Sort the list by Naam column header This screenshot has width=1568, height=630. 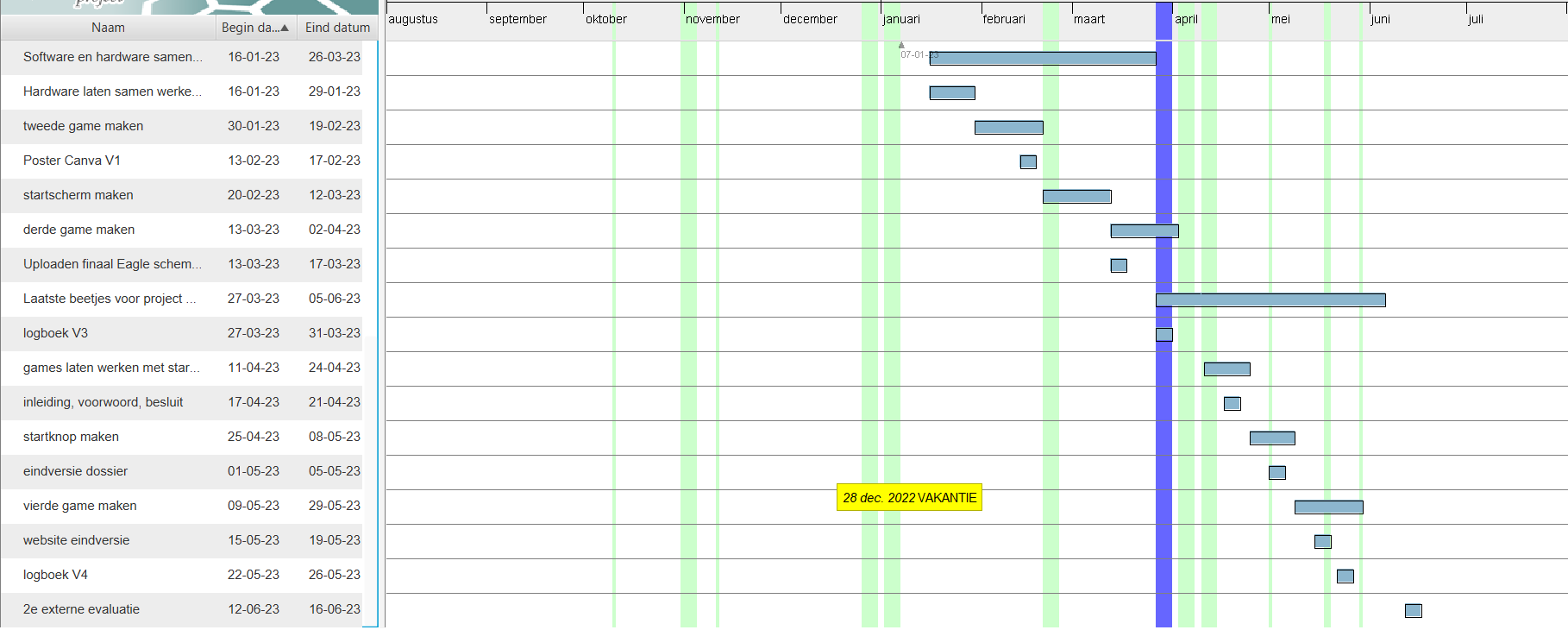tap(108, 28)
